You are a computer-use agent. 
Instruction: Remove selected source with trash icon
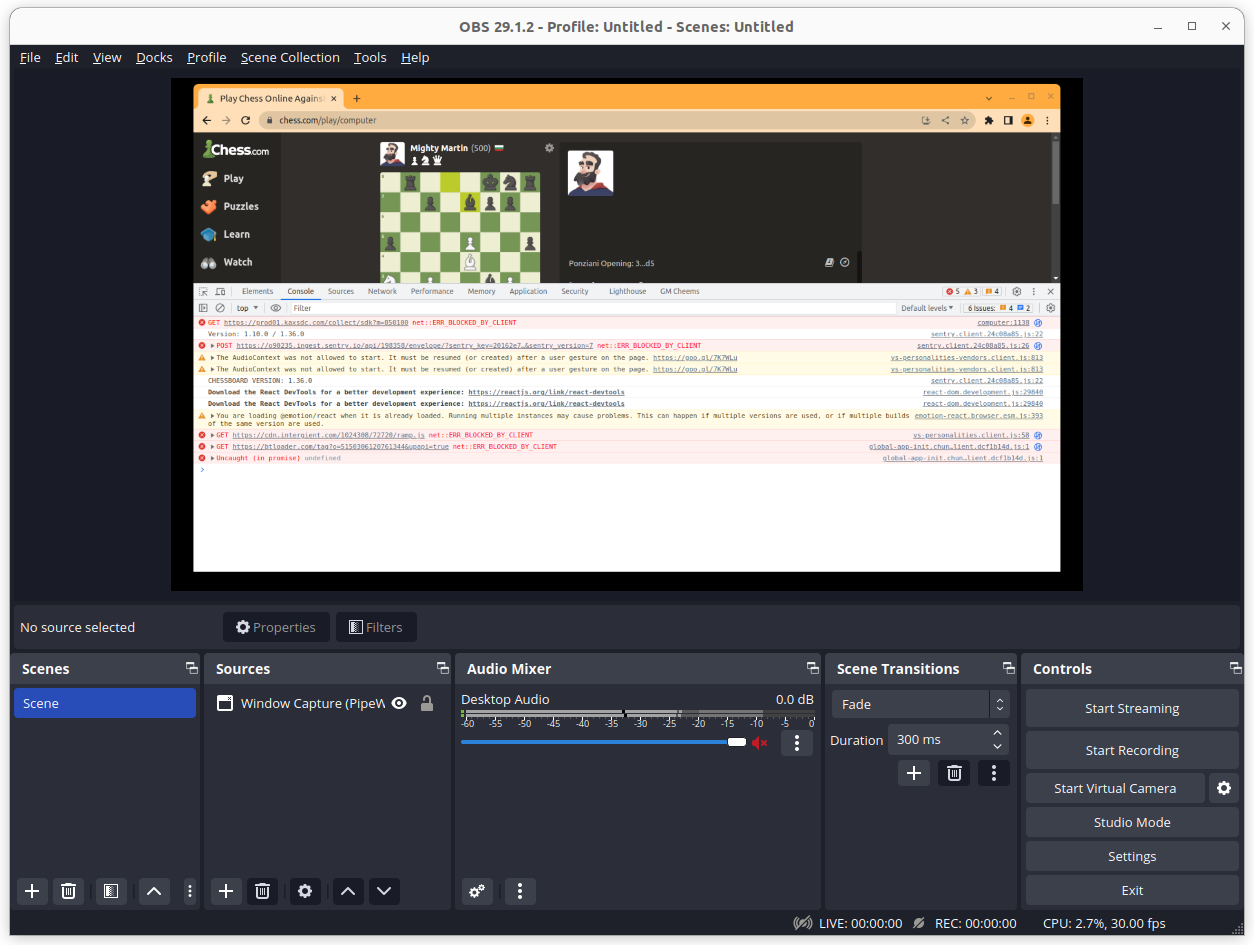[262, 891]
